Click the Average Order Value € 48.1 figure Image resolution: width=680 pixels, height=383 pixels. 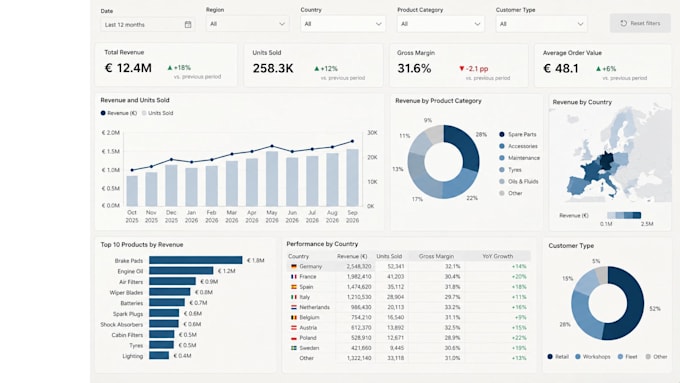(x=561, y=69)
